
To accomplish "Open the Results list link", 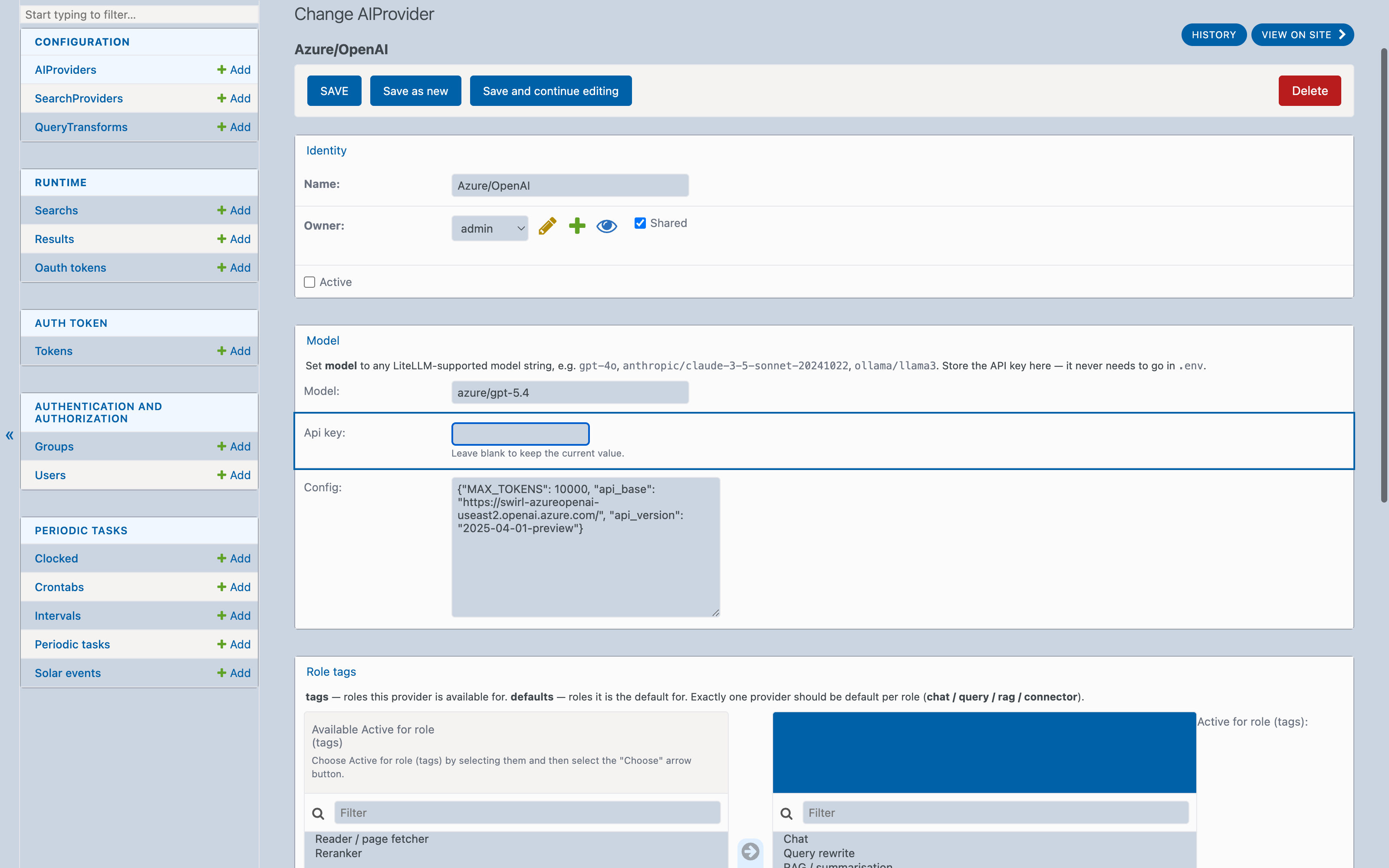I will (55, 239).
